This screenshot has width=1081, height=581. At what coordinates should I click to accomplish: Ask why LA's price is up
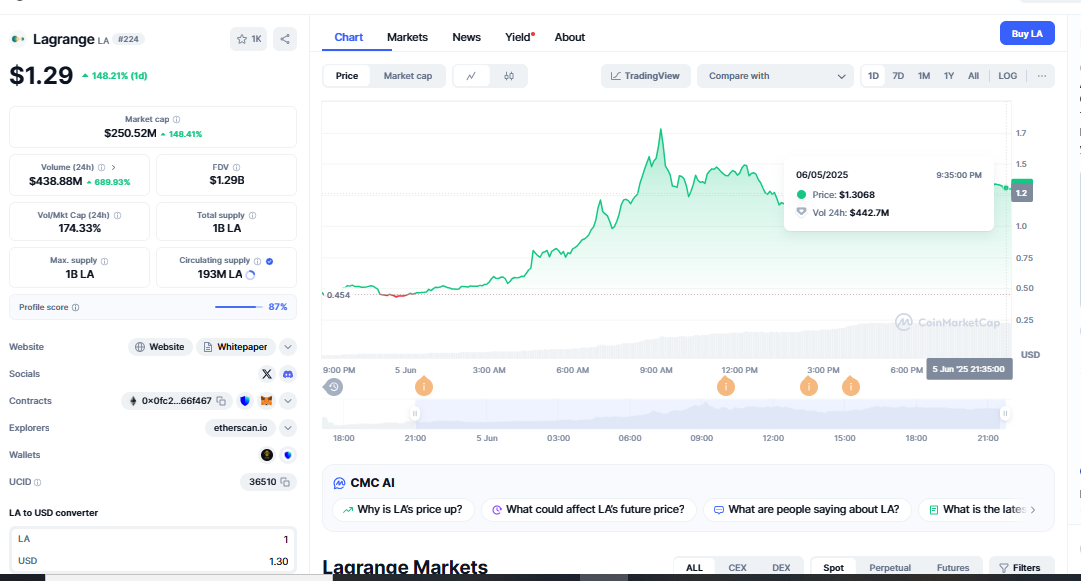tap(403, 509)
